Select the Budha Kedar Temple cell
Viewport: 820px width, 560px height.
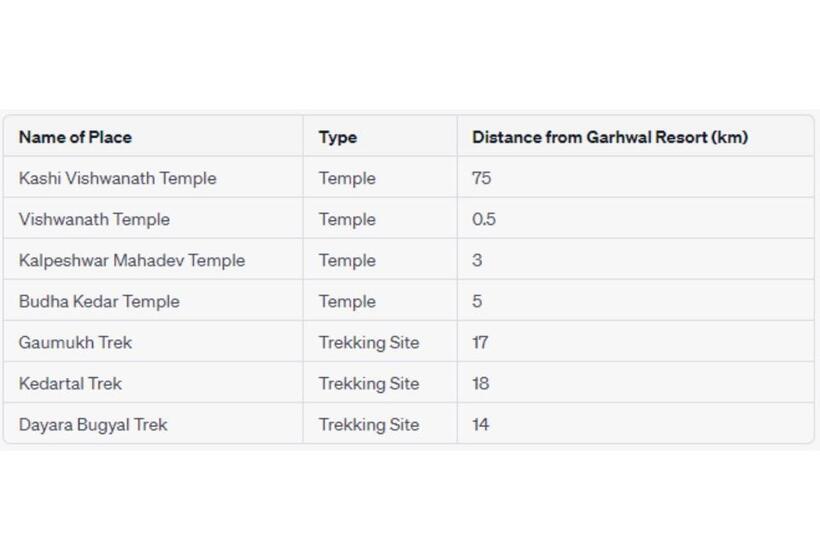click(99, 301)
